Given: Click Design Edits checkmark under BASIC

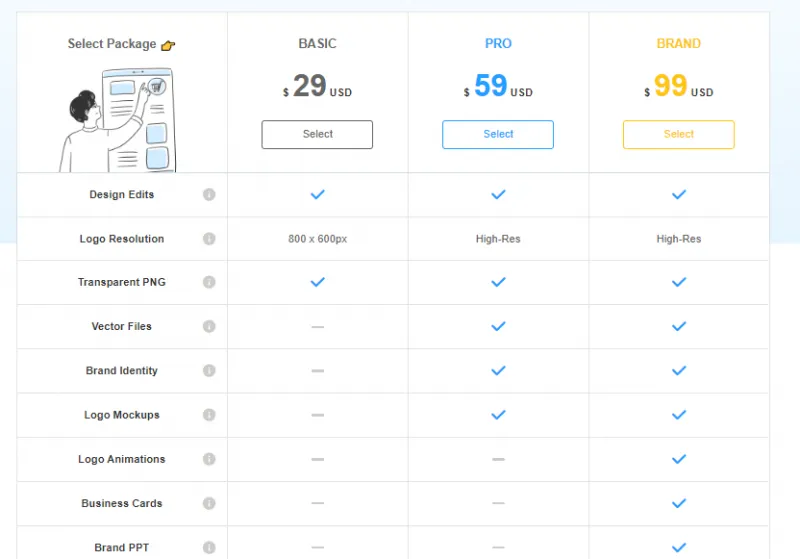Looking at the screenshot, I should (317, 195).
